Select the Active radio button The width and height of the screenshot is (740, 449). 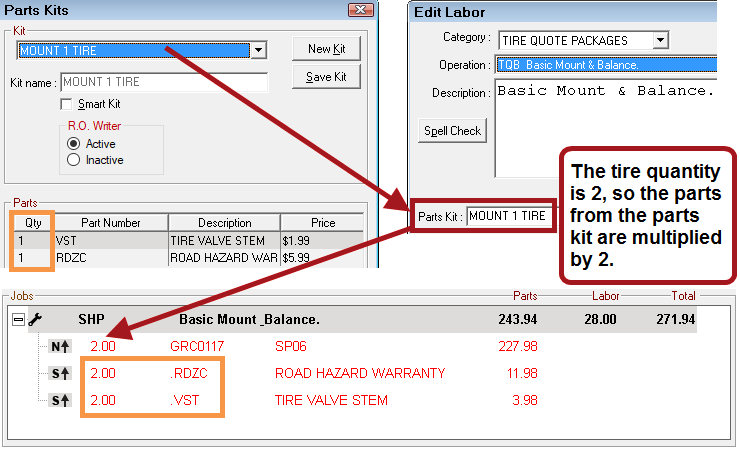(x=73, y=144)
